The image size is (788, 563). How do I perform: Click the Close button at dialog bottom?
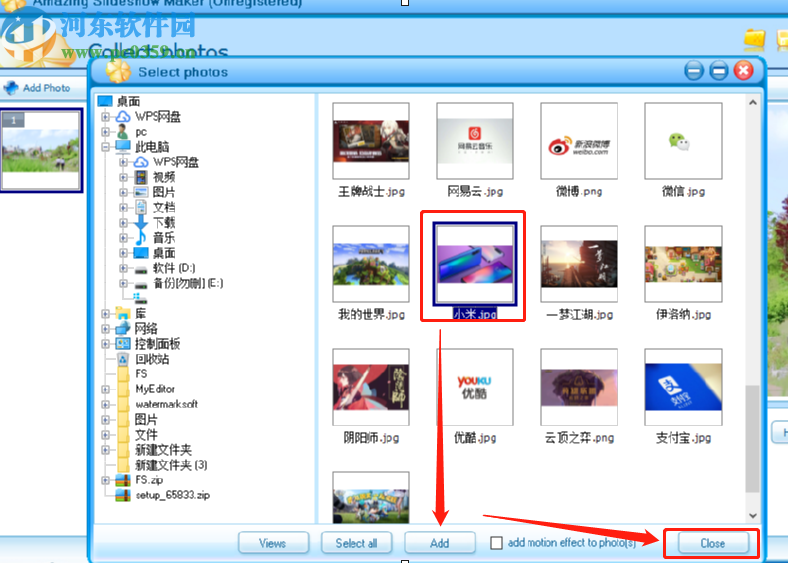(713, 543)
